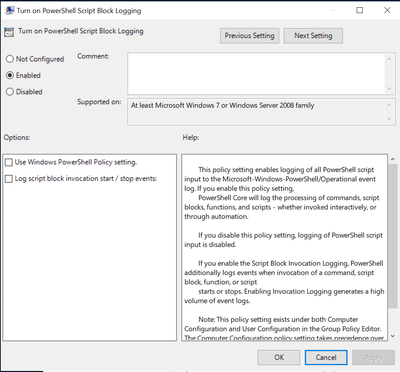Confirm with the OK button

[x=279, y=357]
